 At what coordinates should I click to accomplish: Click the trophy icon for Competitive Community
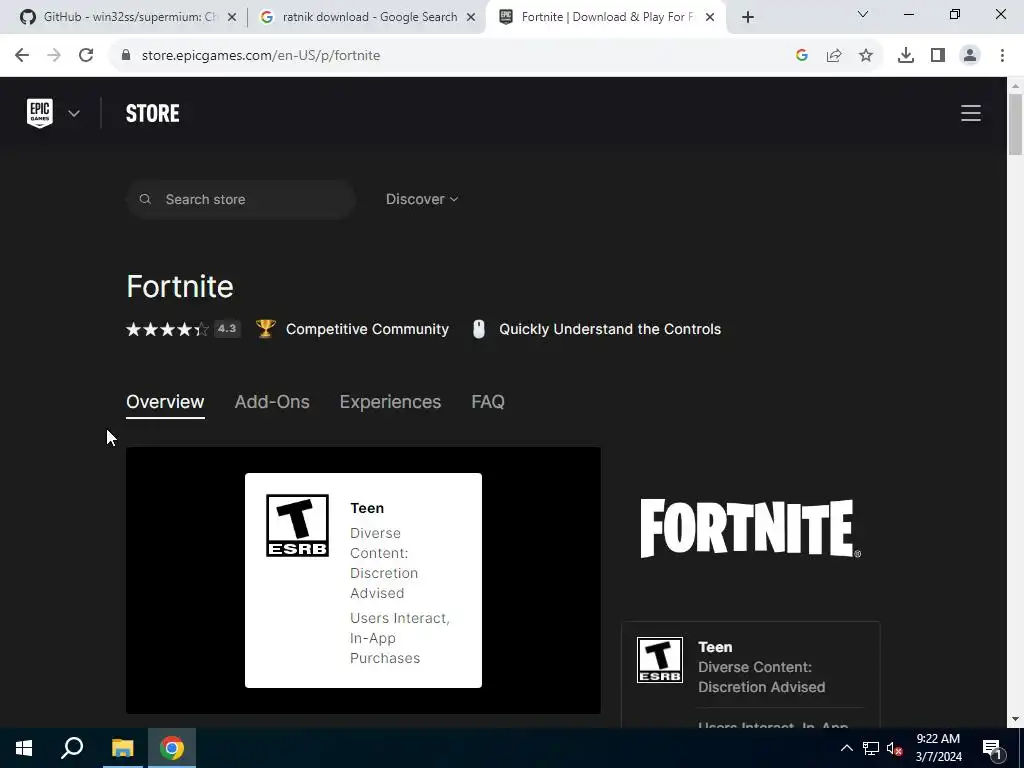click(x=265, y=328)
